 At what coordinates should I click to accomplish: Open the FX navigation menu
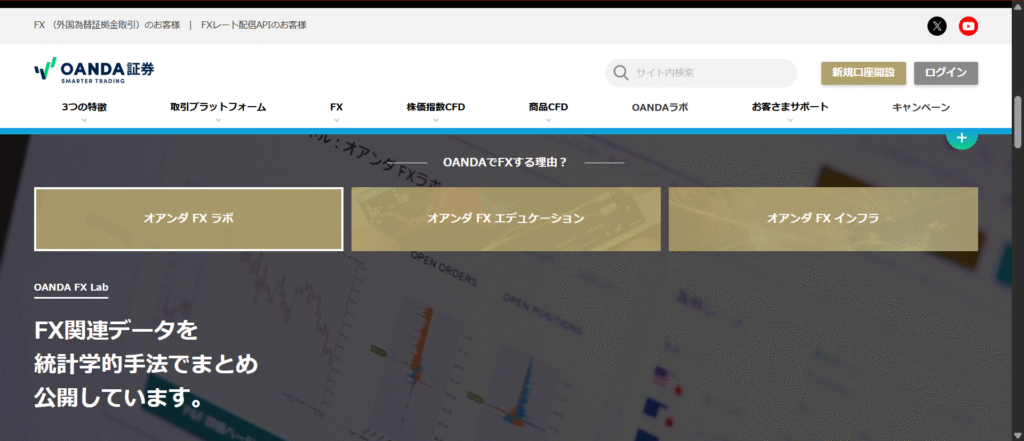click(x=336, y=107)
